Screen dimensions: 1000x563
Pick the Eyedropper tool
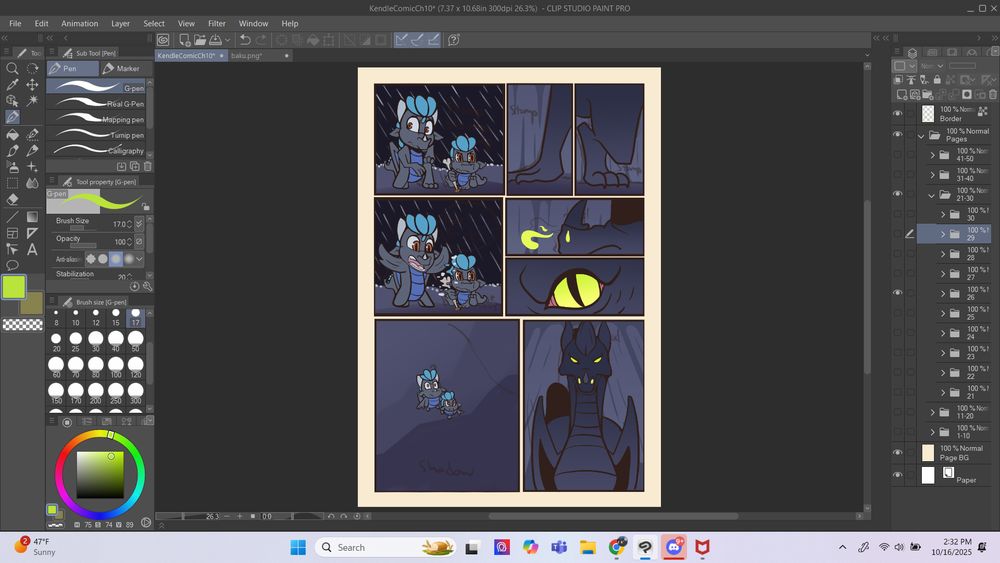12,85
